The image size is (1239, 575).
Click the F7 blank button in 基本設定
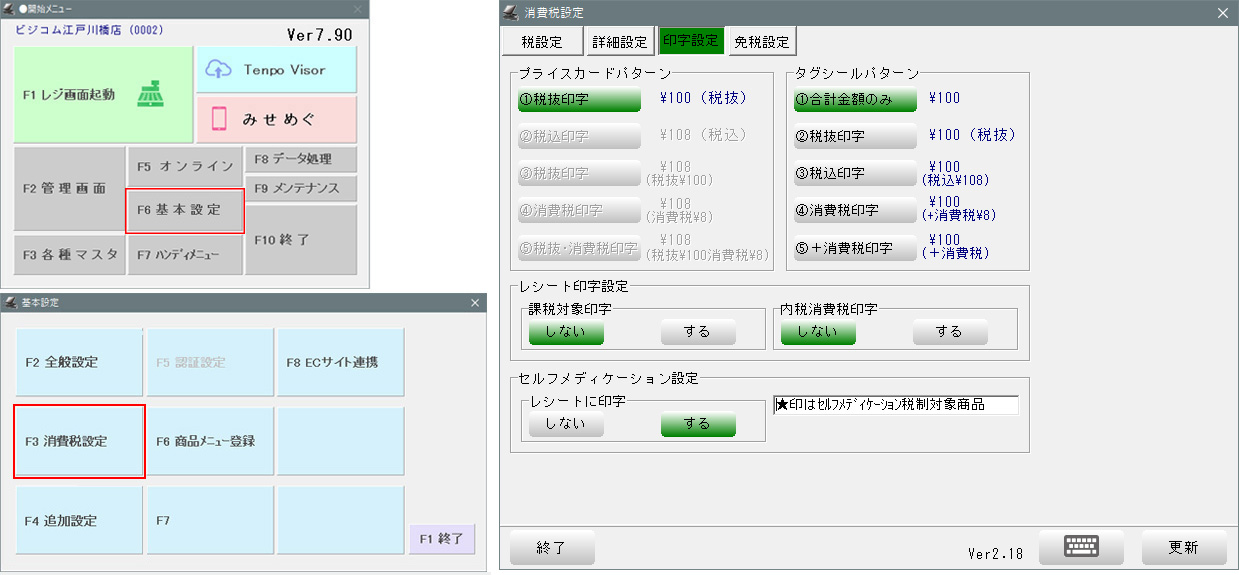coord(210,520)
